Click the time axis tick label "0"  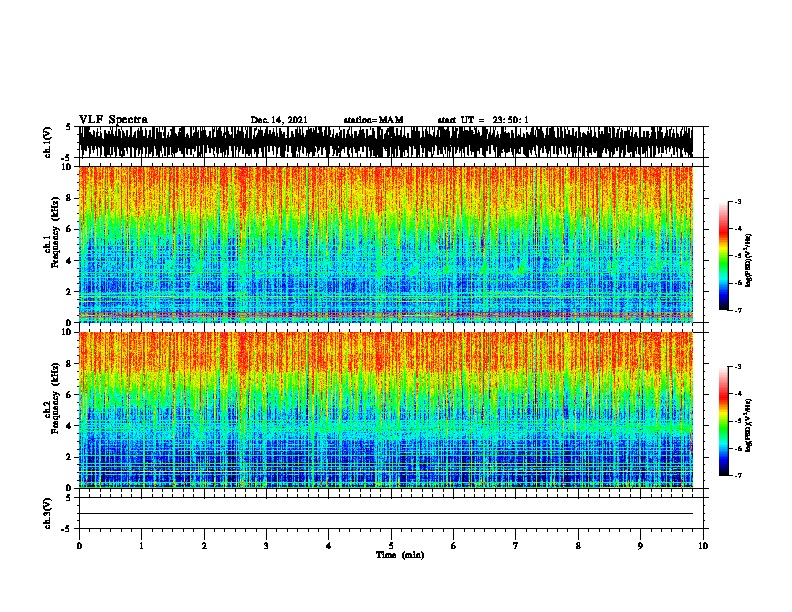(79, 546)
